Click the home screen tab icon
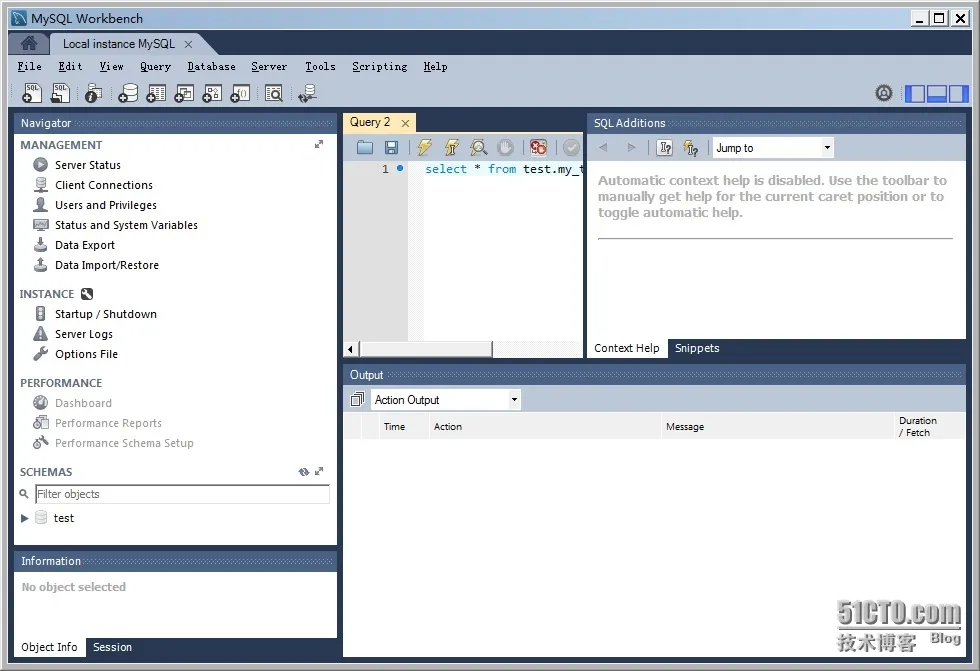 29,43
